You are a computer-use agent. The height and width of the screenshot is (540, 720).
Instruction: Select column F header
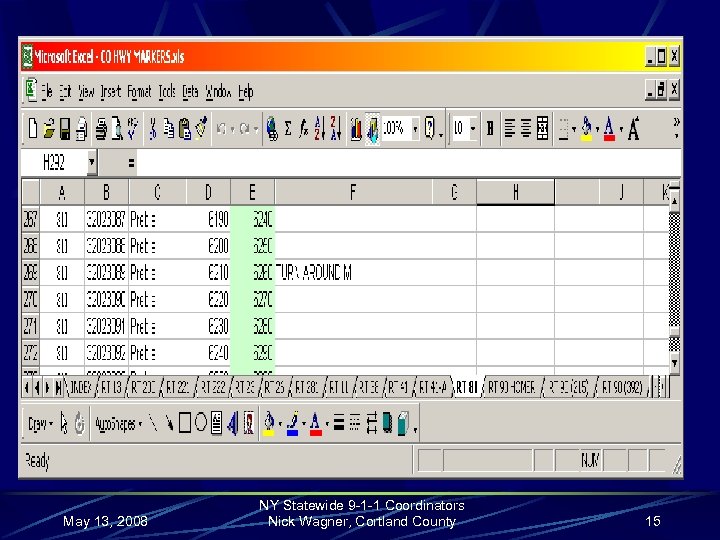pyautogui.click(x=353, y=192)
